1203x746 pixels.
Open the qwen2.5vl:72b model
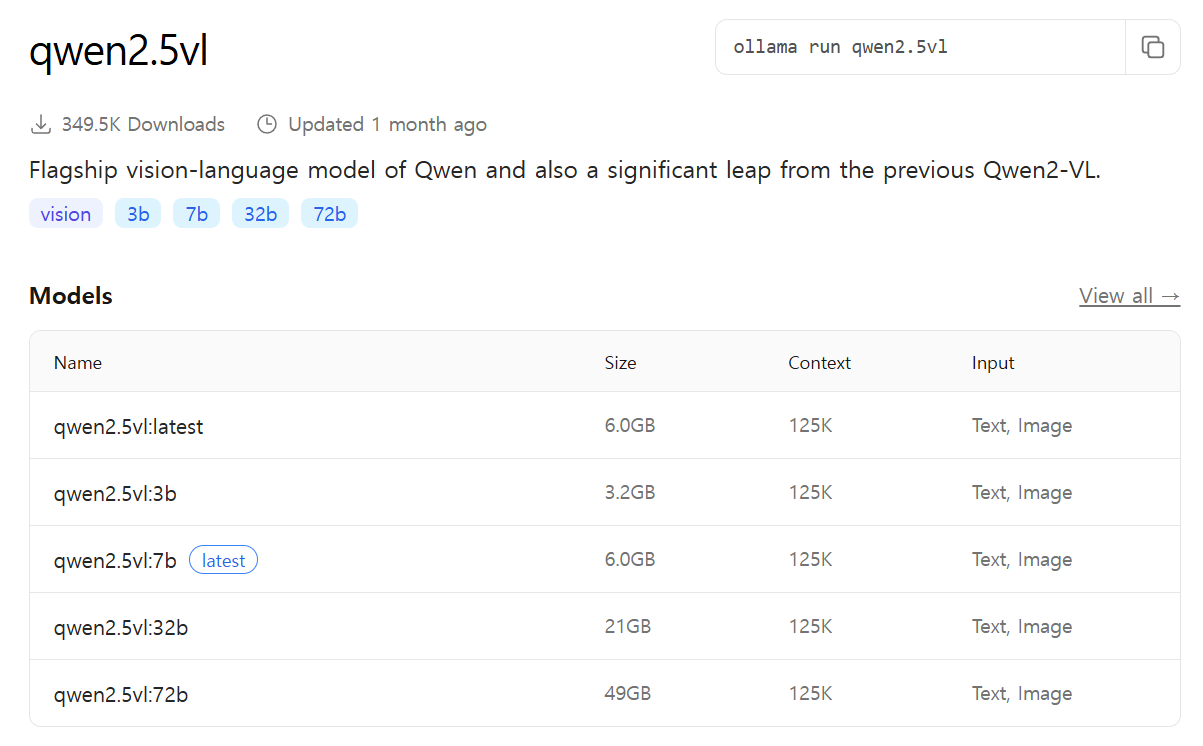click(120, 695)
